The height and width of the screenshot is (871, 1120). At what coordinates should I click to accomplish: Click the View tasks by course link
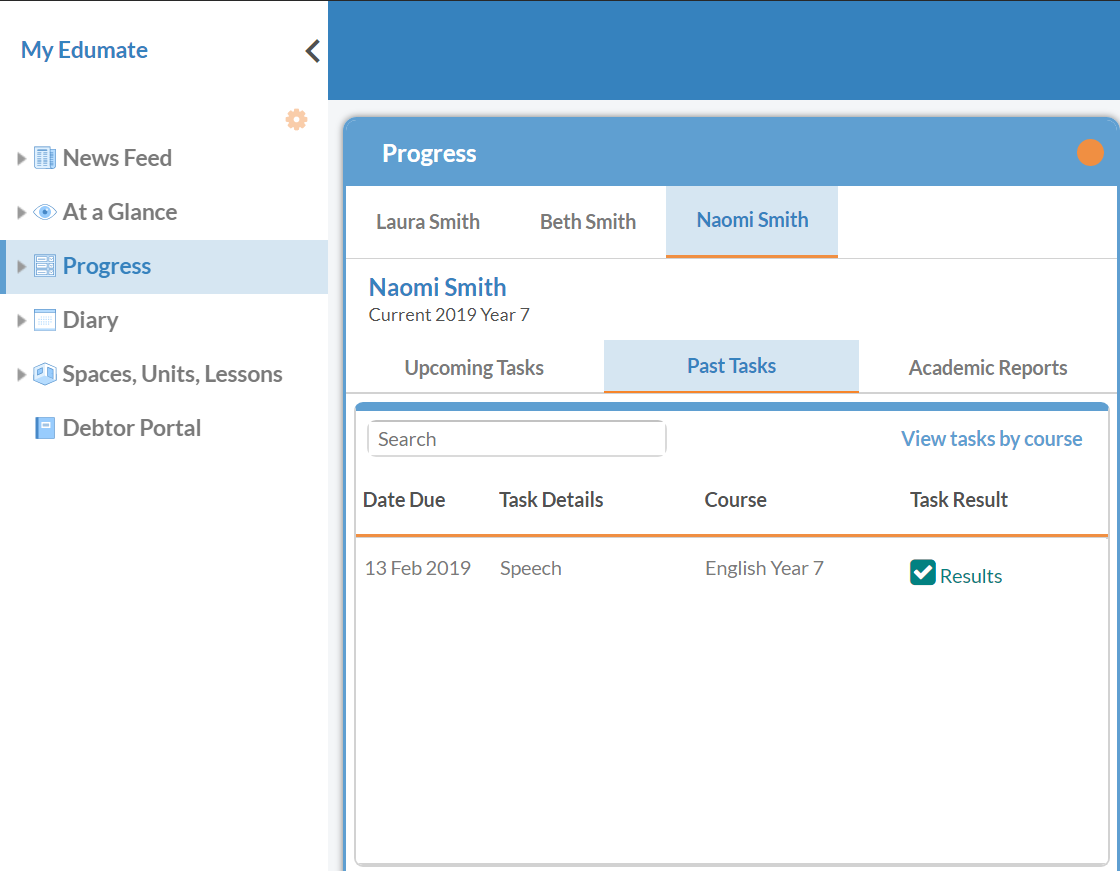991,439
